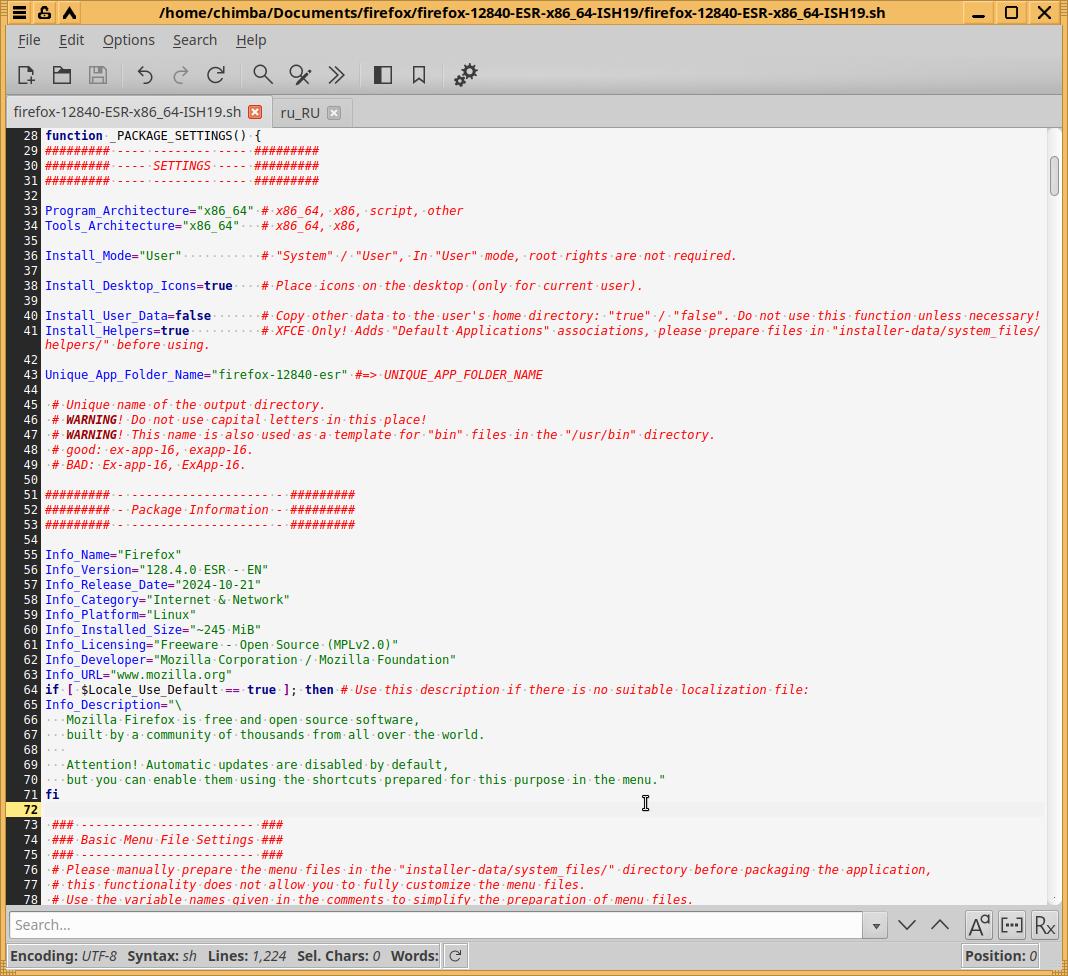The height and width of the screenshot is (976, 1068).
Task: Find next match with down arrow
Action: pyautogui.click(x=907, y=925)
